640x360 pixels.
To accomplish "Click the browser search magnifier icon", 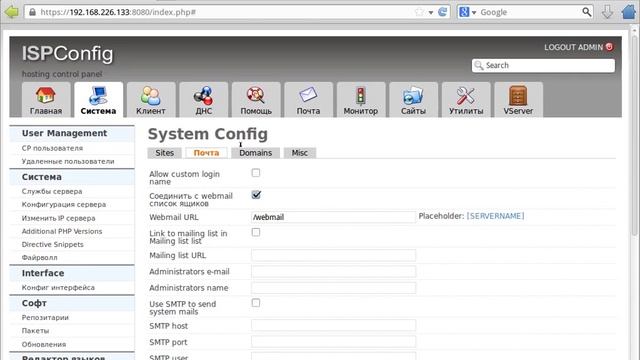I will [587, 12].
